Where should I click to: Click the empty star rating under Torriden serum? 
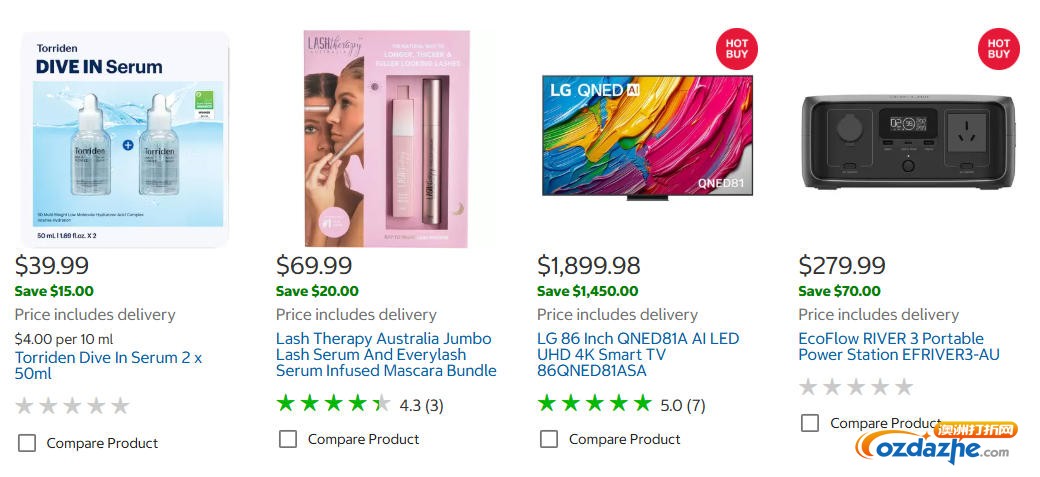click(73, 406)
